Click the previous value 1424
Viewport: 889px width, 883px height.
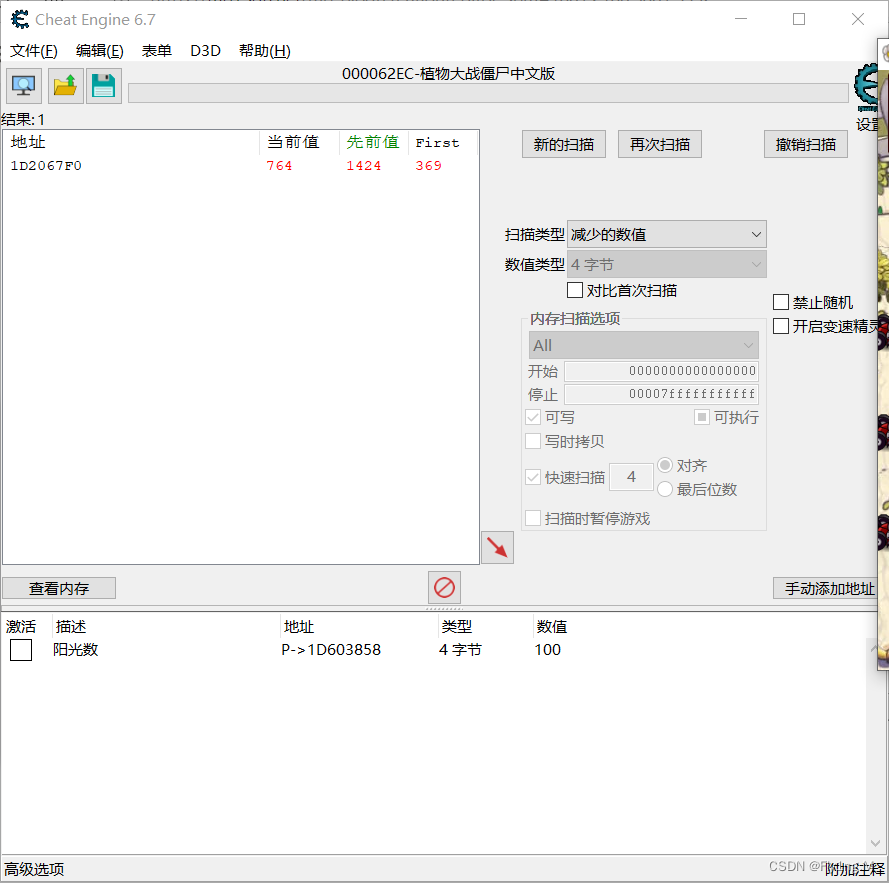[x=364, y=166]
